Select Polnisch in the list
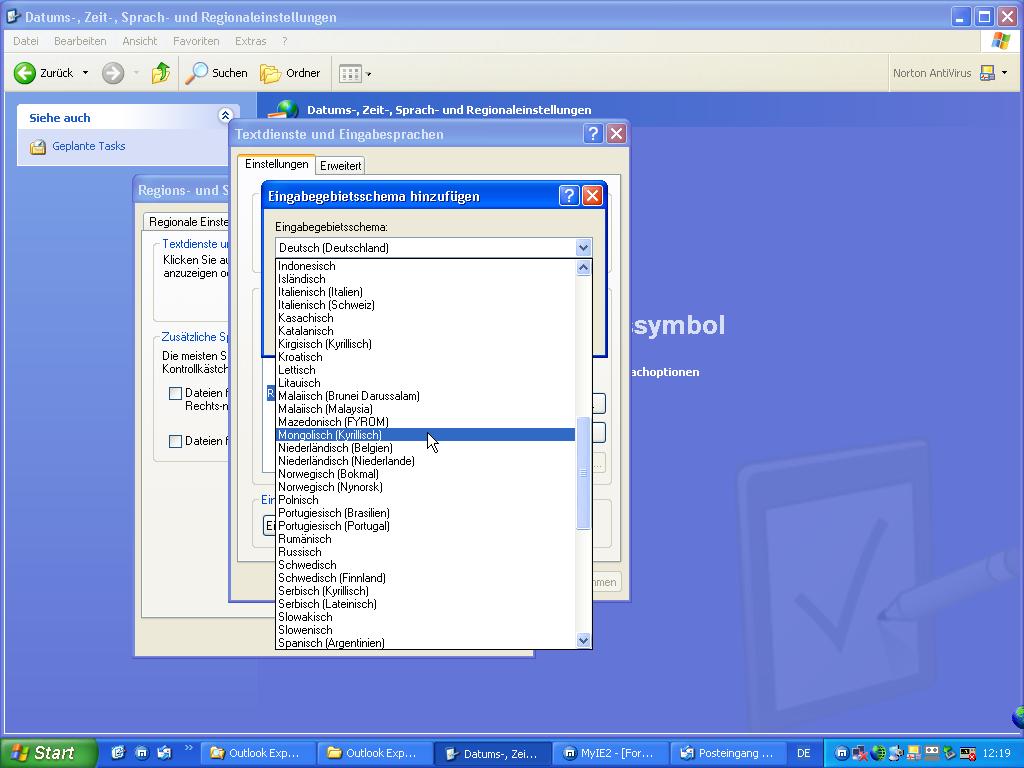1024x768 pixels. tap(425, 500)
